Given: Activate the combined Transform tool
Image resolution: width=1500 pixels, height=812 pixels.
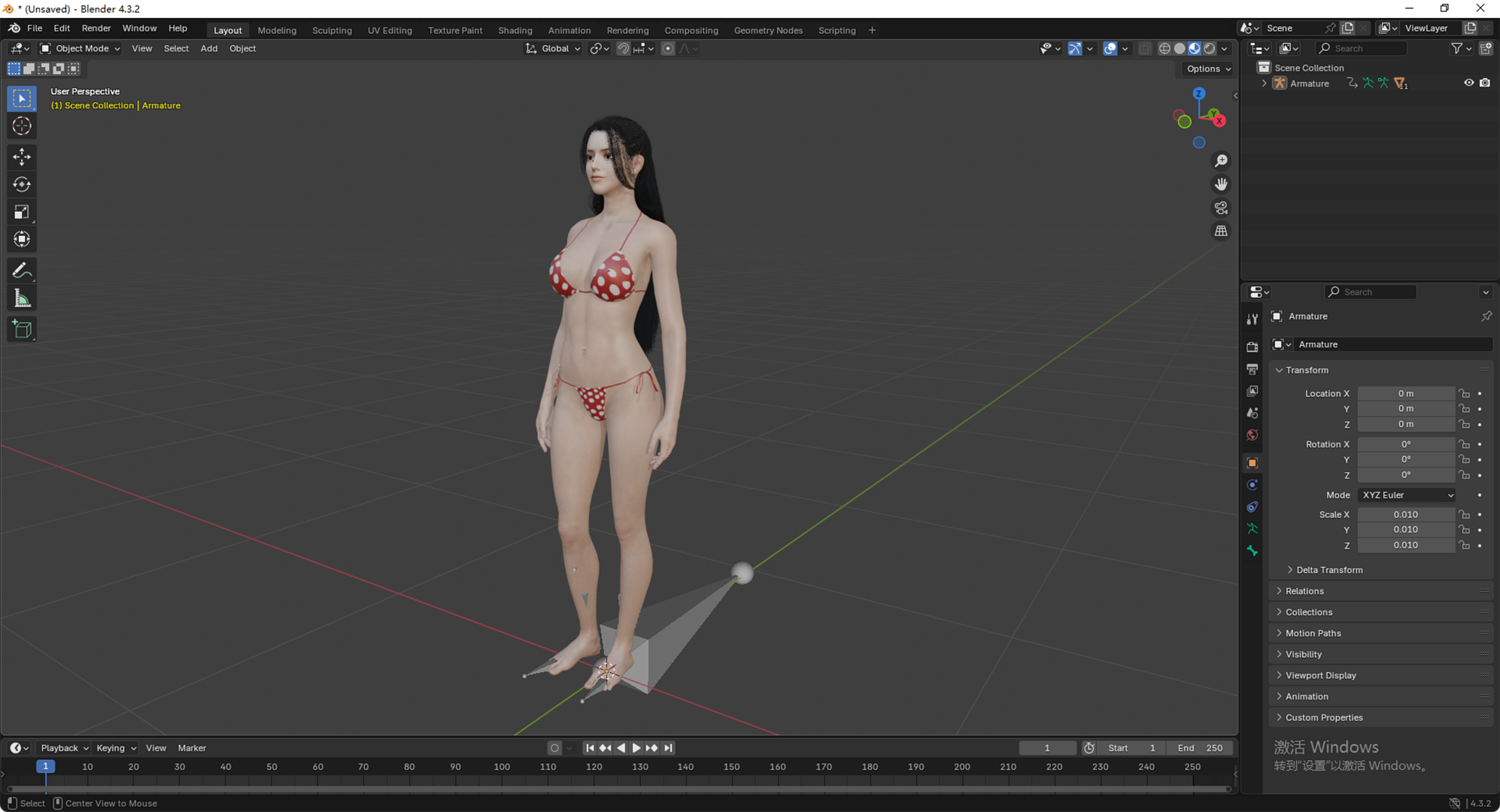Looking at the screenshot, I should [22, 239].
